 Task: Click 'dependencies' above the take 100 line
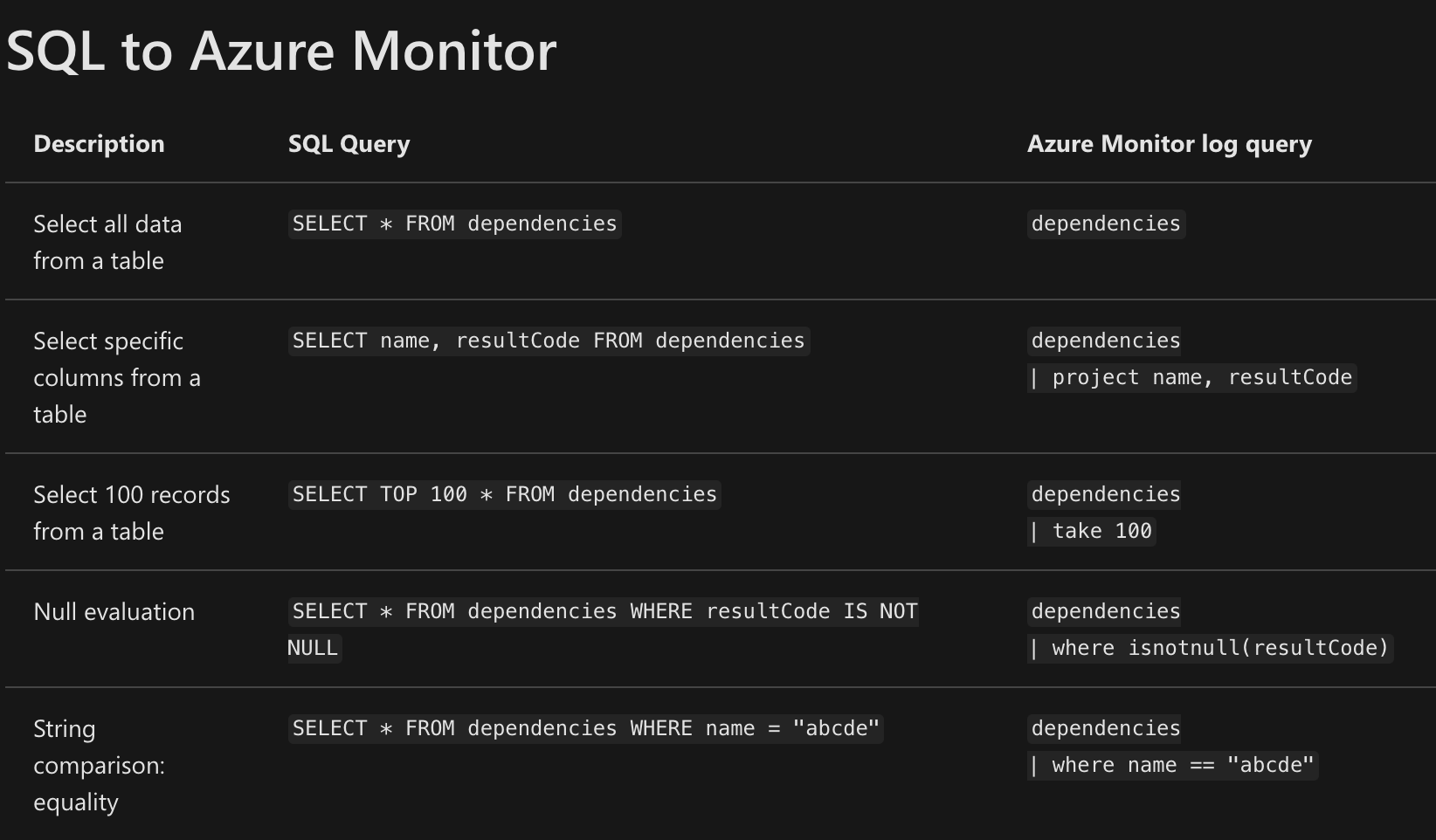(x=1106, y=494)
